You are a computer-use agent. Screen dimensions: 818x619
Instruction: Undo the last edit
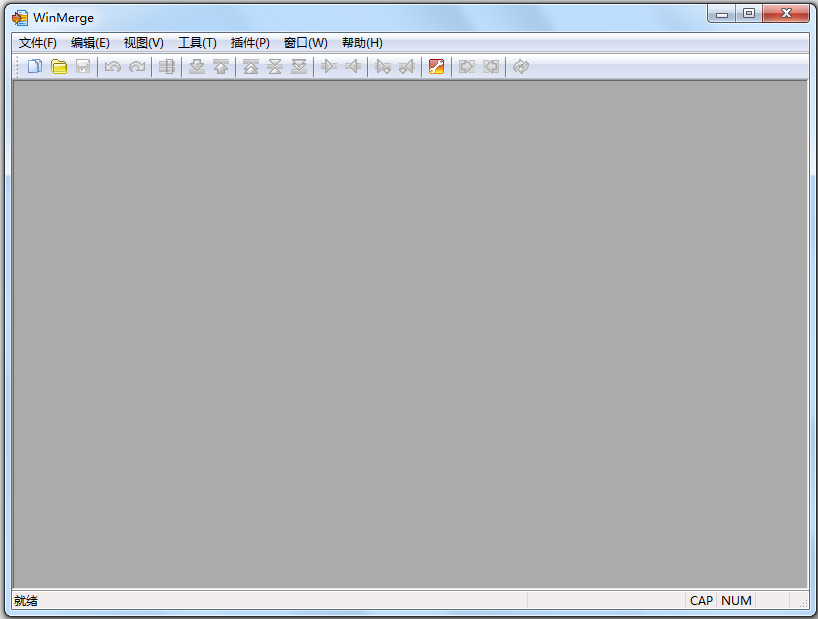pyautogui.click(x=112, y=66)
